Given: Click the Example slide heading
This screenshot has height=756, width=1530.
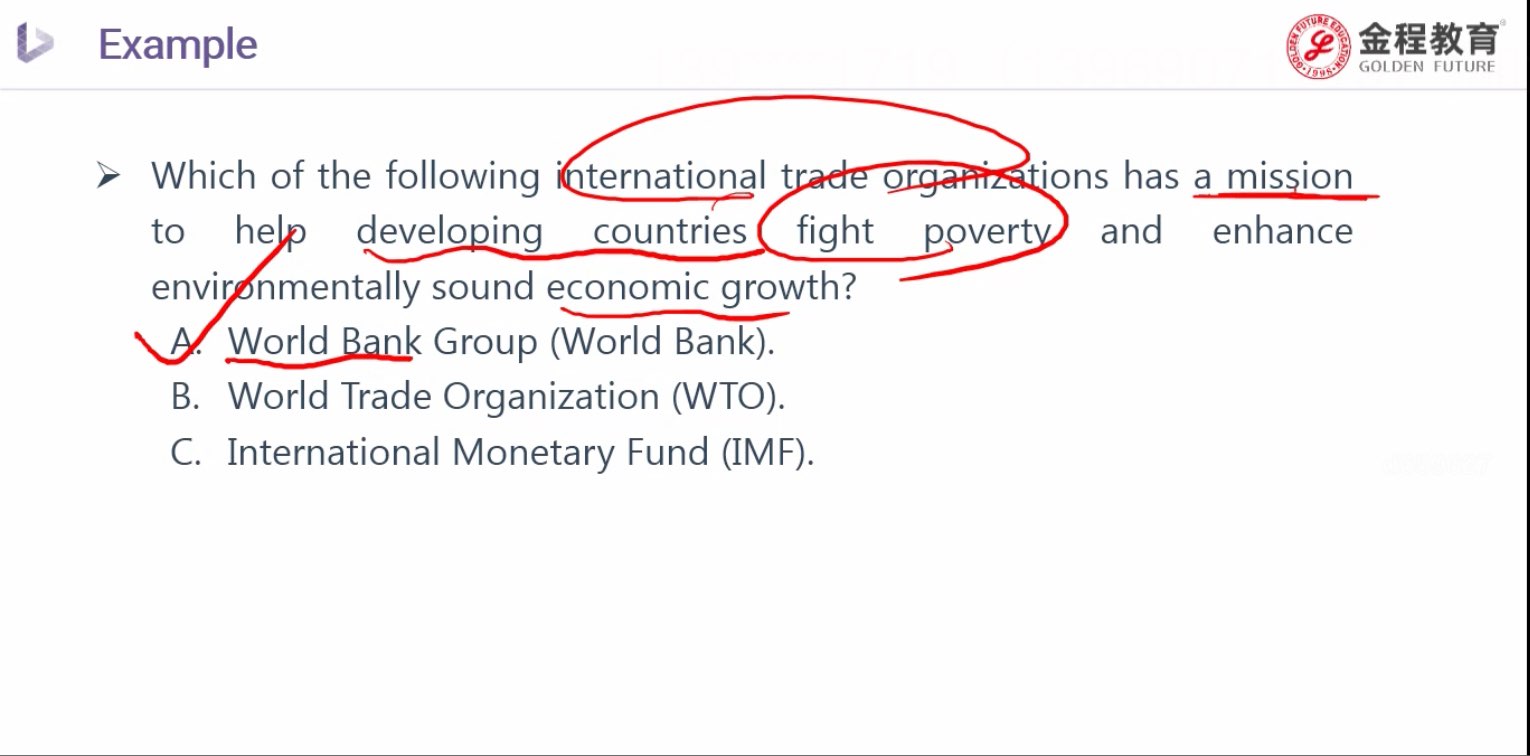Looking at the screenshot, I should [x=178, y=45].
